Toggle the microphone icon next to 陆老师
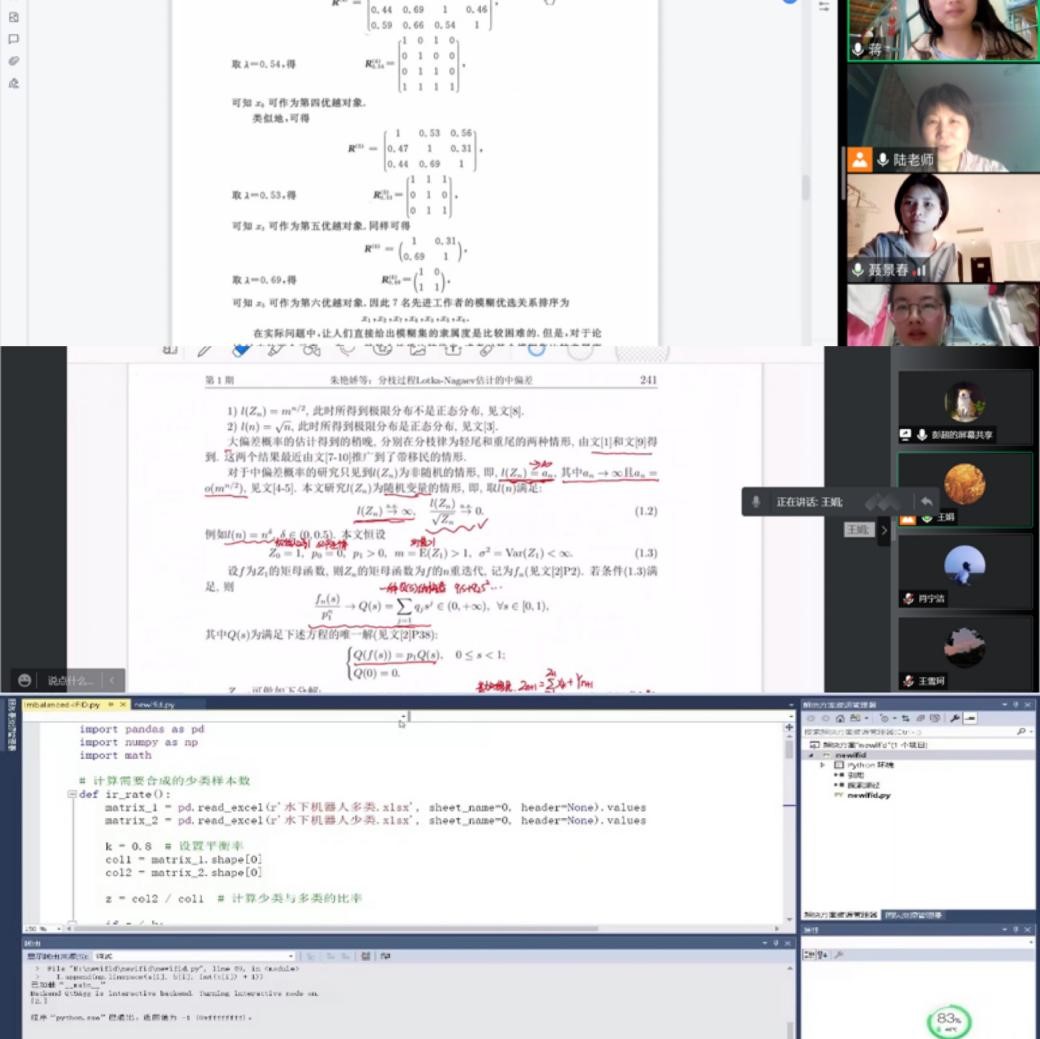1040x1039 pixels. pyautogui.click(x=883, y=160)
